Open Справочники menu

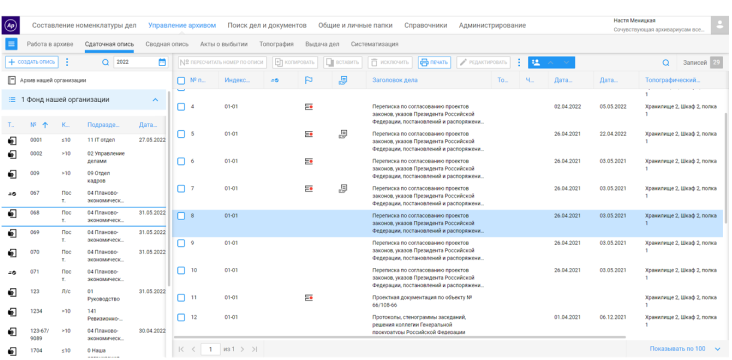pyautogui.click(x=425, y=25)
